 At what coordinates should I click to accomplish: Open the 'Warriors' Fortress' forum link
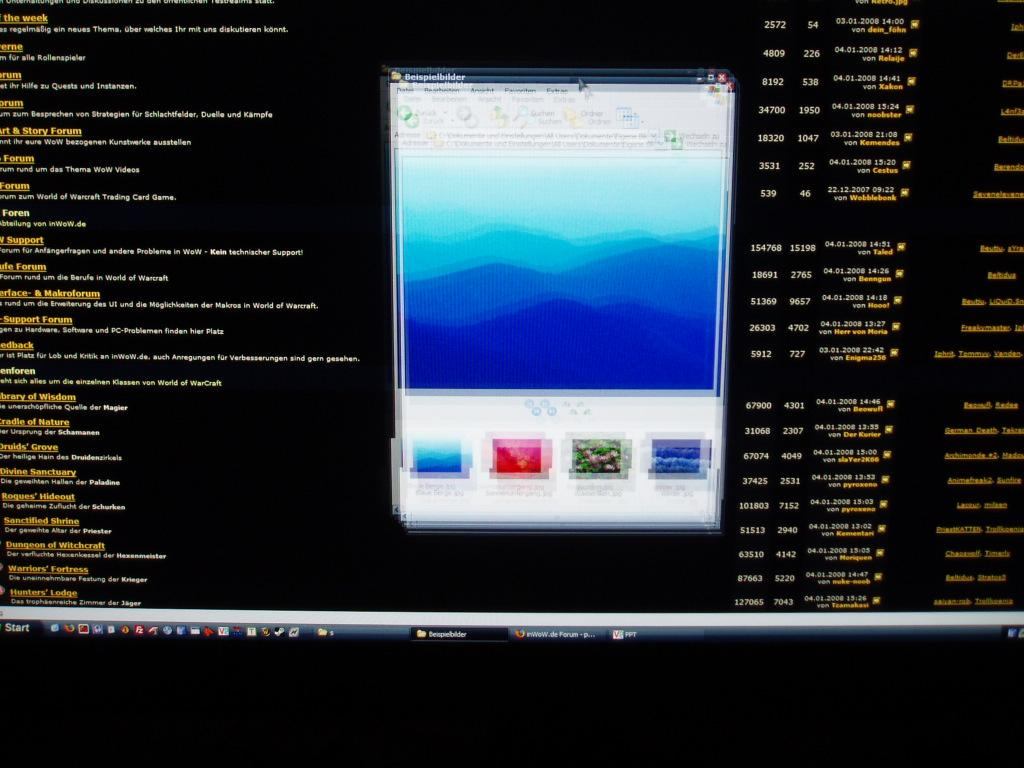tap(48, 569)
